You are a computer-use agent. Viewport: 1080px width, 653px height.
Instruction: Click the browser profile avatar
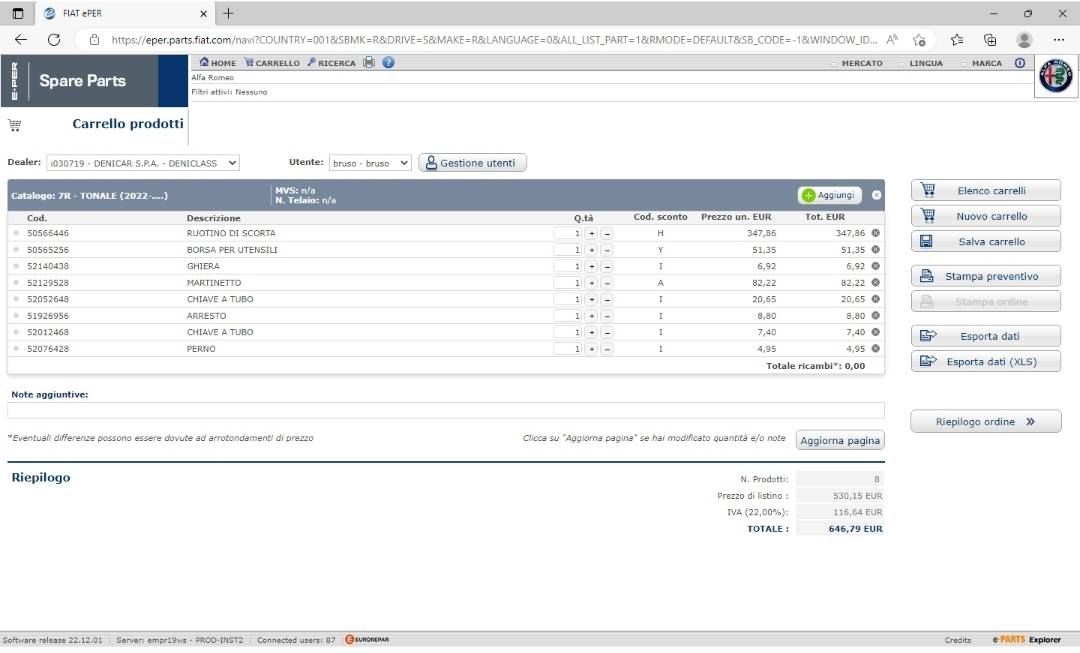pyautogui.click(x=1024, y=40)
